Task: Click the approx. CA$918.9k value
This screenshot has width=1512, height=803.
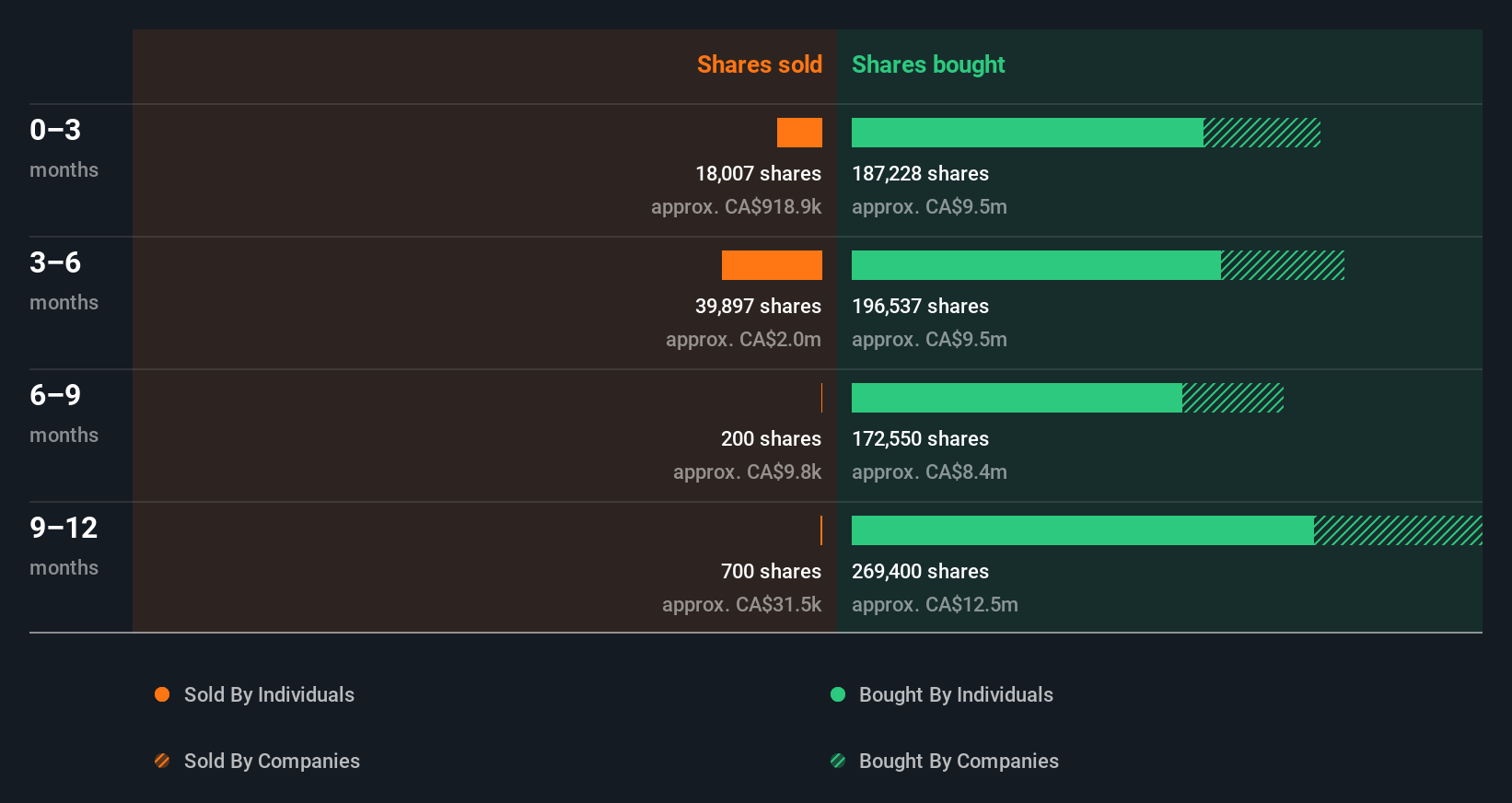Action: click(736, 206)
